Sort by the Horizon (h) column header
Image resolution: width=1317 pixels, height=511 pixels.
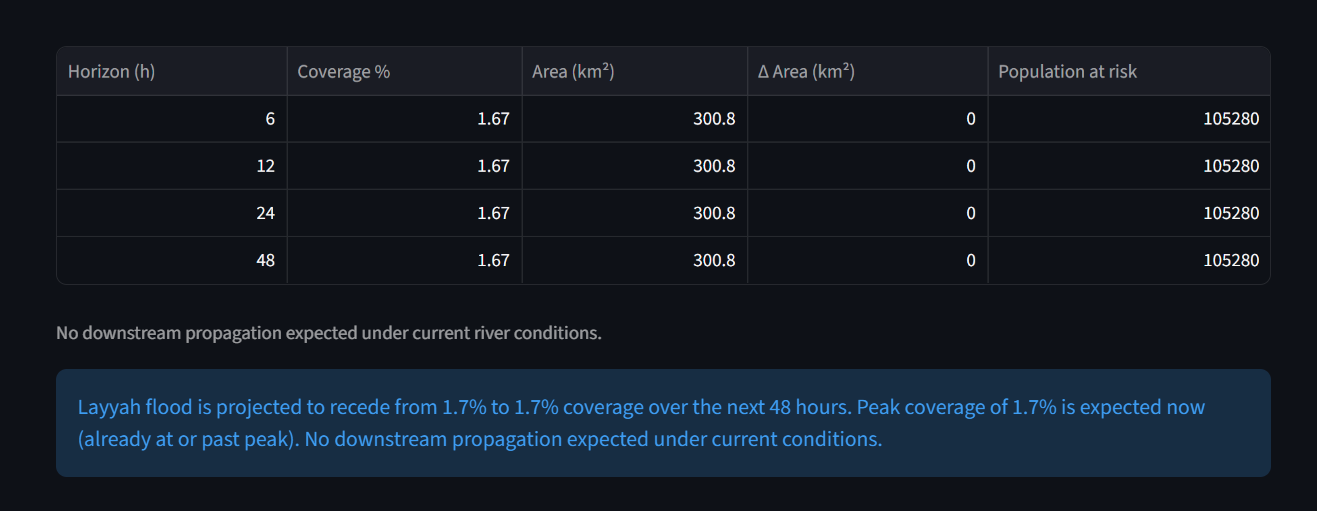tap(172, 72)
